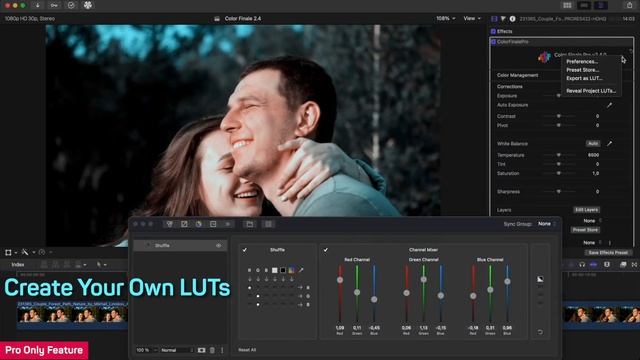Open the None dropdown below Edit Layers
This screenshot has width=640, height=360.
pos(592,220)
